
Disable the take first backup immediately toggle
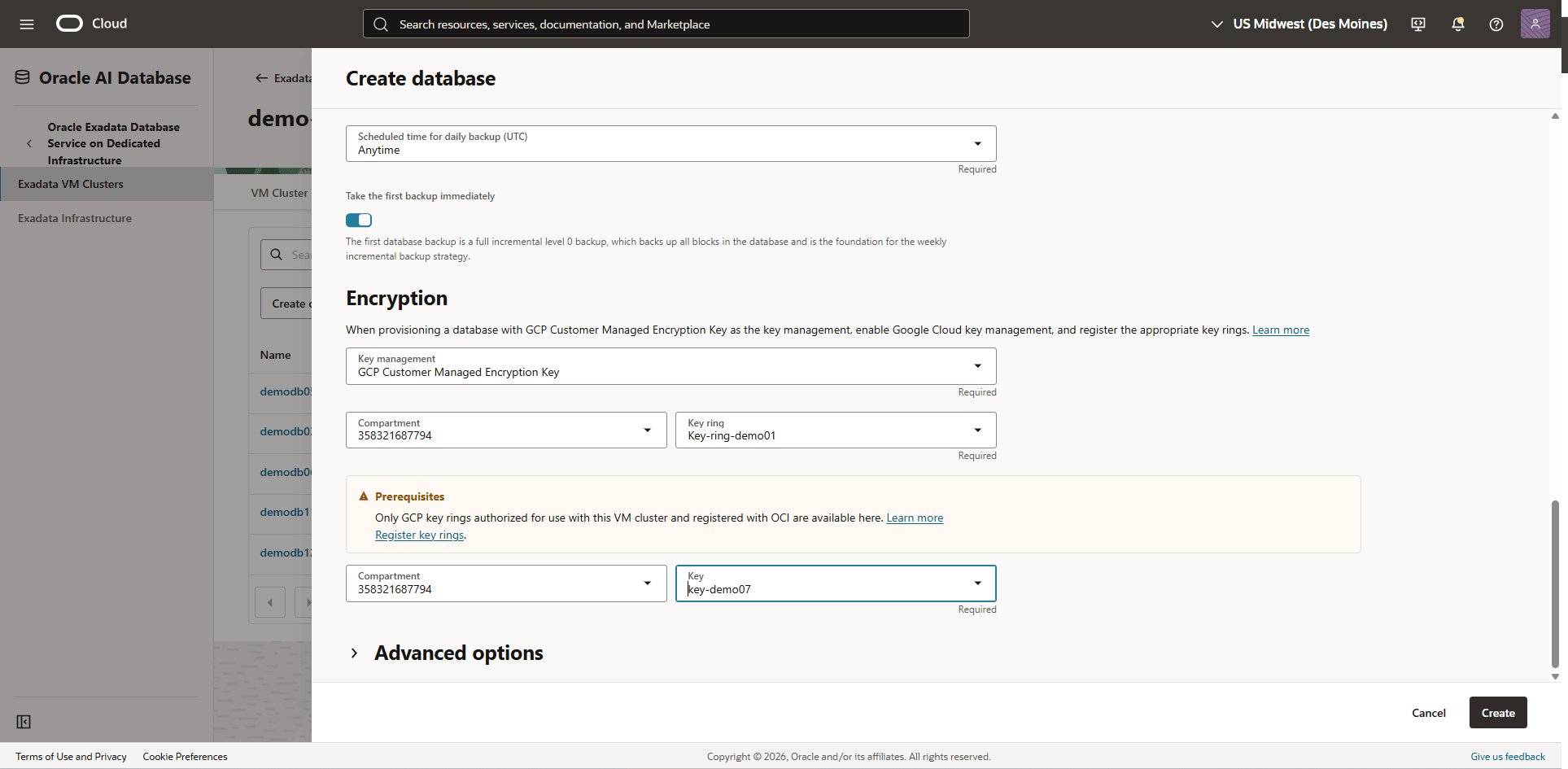(358, 220)
